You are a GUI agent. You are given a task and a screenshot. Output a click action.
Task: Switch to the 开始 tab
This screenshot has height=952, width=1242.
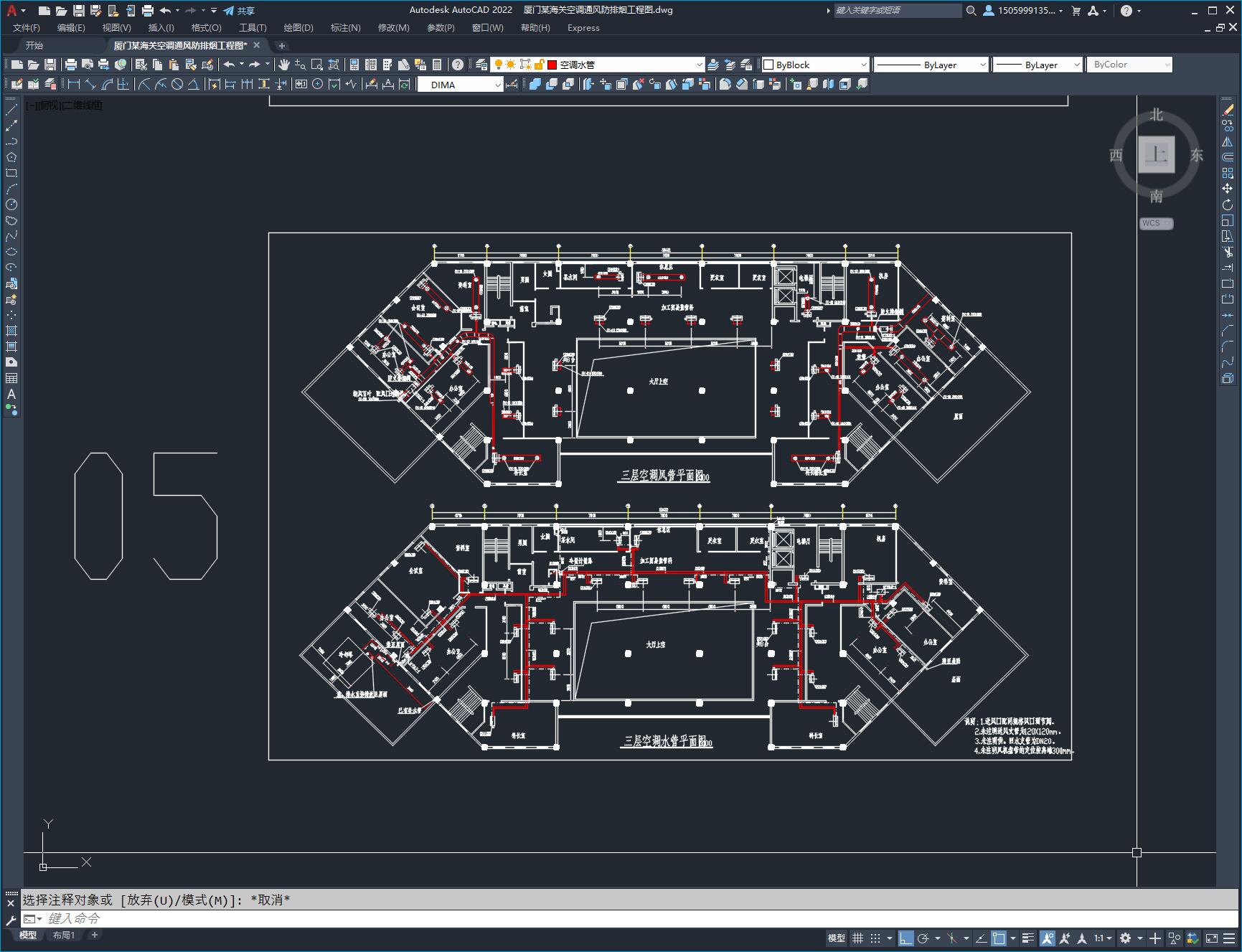coord(34,45)
